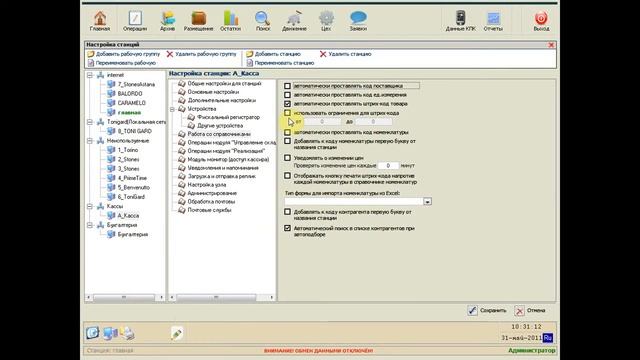Open the Движение toolbar icon
The image size is (640, 360).
pyautogui.click(x=294, y=21)
